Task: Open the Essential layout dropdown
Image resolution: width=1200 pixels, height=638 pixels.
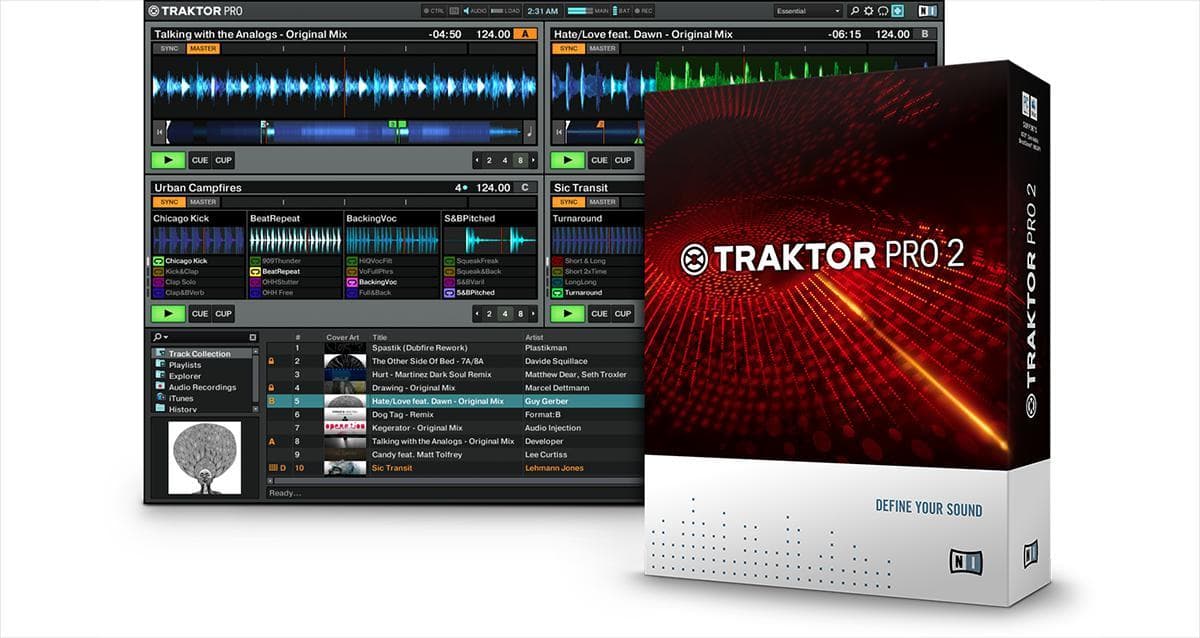Action: click(808, 11)
